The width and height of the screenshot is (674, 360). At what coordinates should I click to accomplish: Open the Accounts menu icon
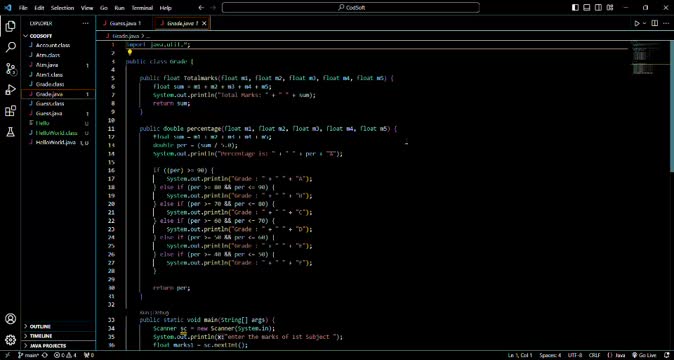[10, 319]
